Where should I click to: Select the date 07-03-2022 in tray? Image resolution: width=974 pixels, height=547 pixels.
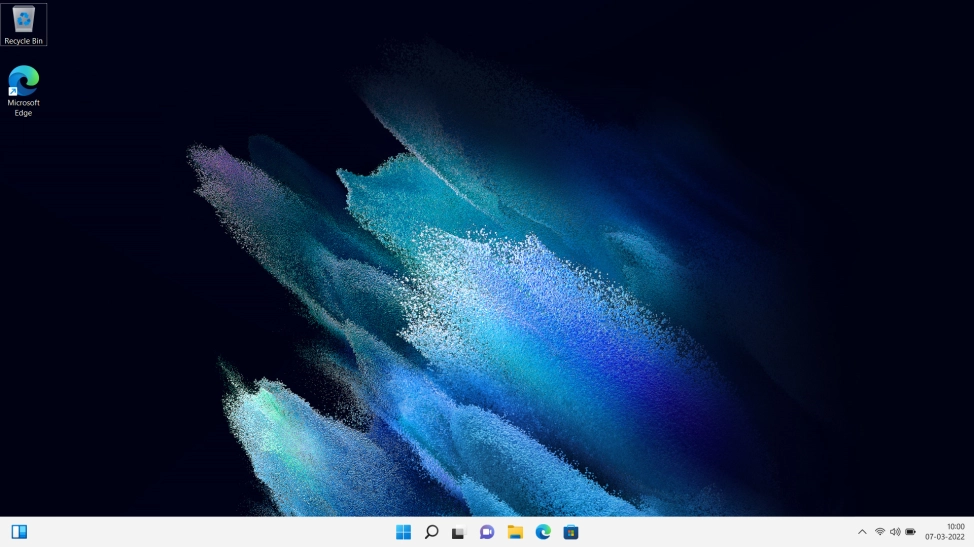tap(945, 537)
